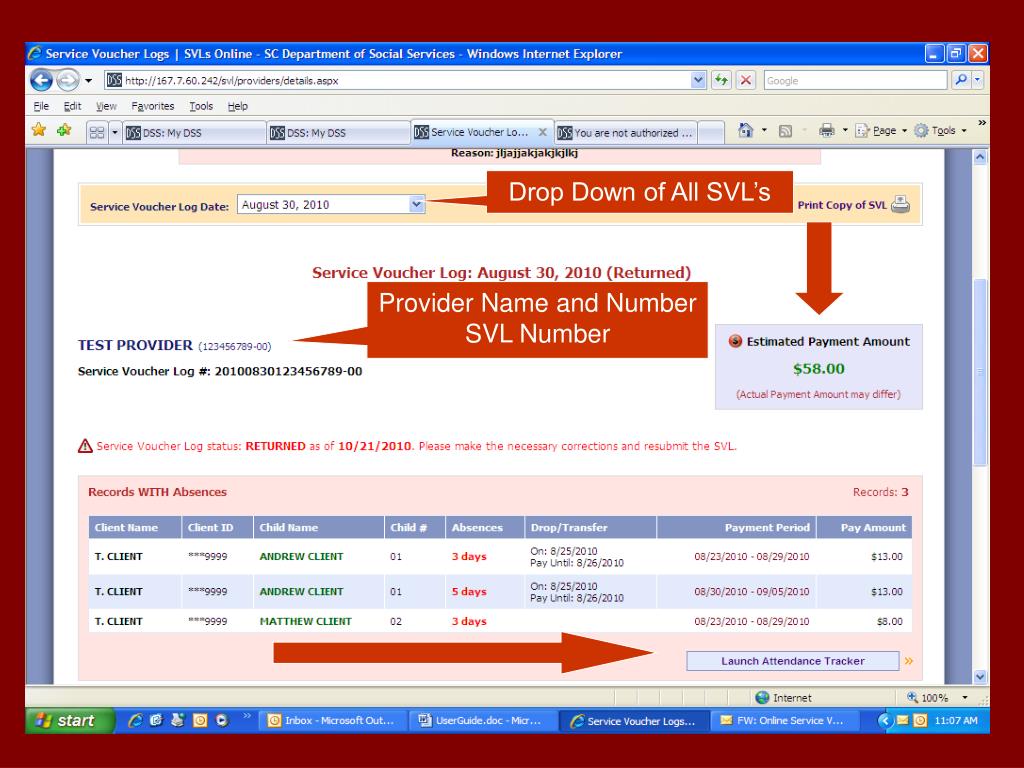Click the Google search box

coord(855,80)
